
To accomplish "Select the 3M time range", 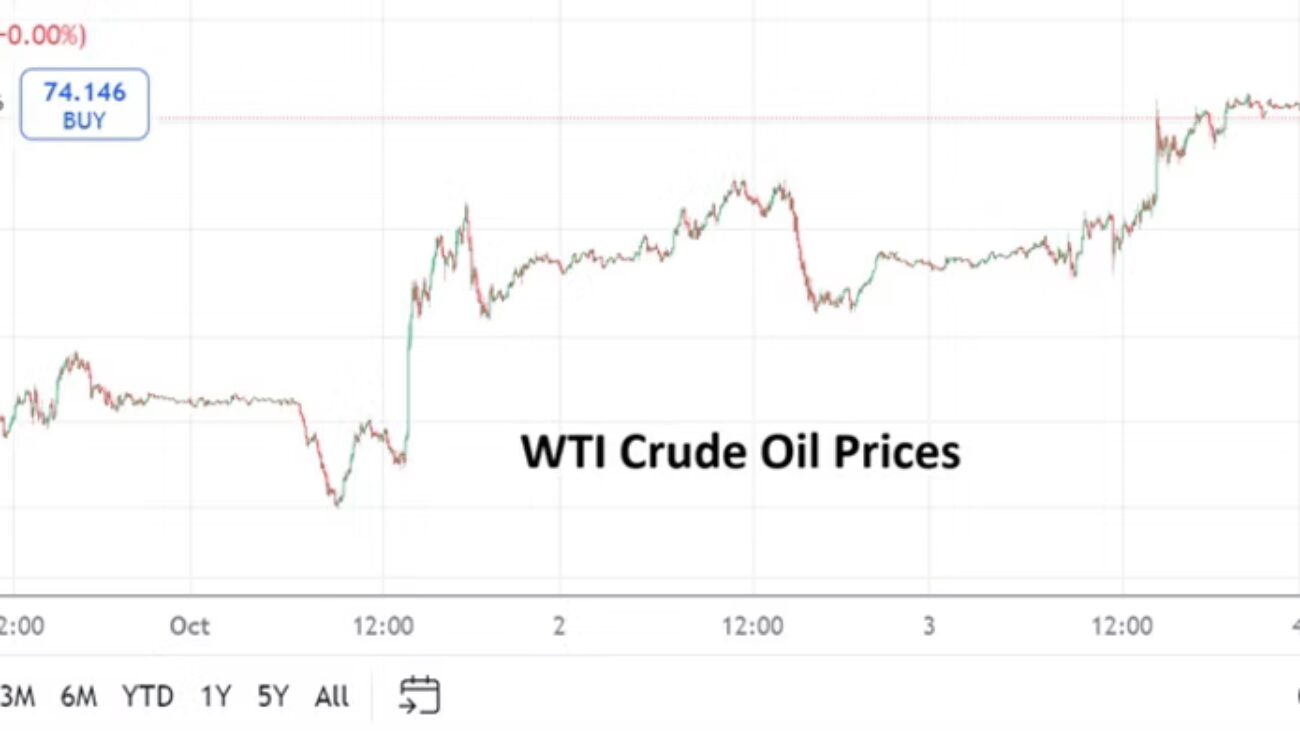I will (17, 696).
